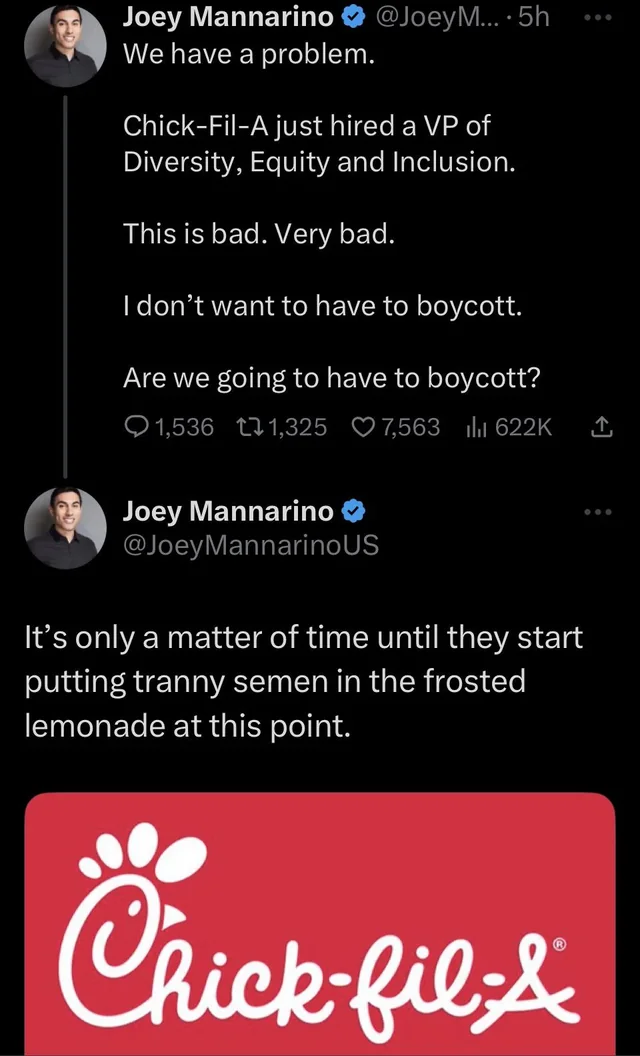640x1056 pixels.
Task: Open the lower tweet's profile avatar
Action: pyautogui.click(x=65, y=528)
